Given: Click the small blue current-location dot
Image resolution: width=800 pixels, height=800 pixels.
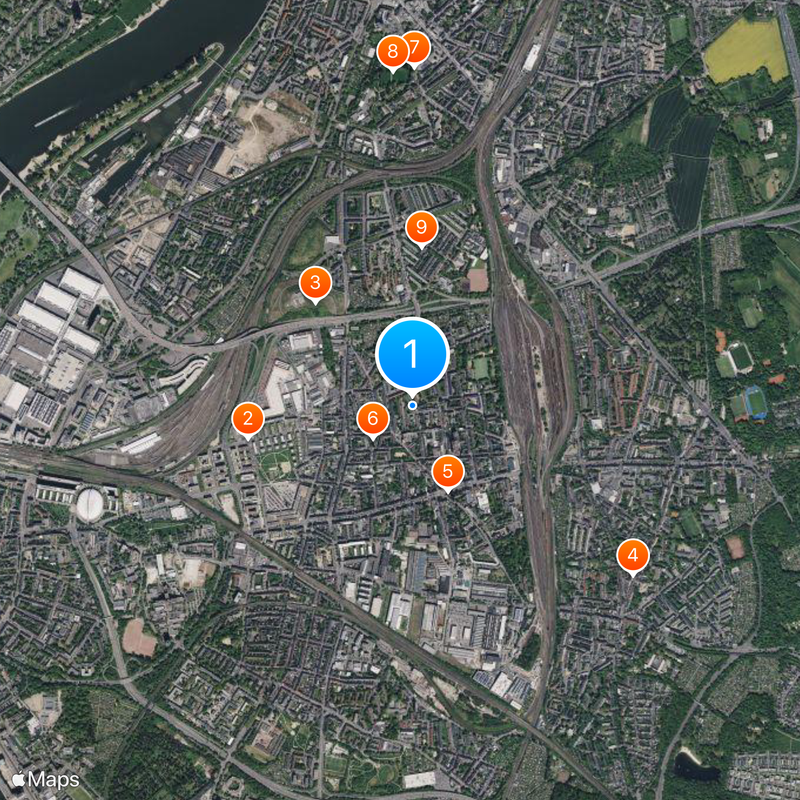Looking at the screenshot, I should 412,405.
